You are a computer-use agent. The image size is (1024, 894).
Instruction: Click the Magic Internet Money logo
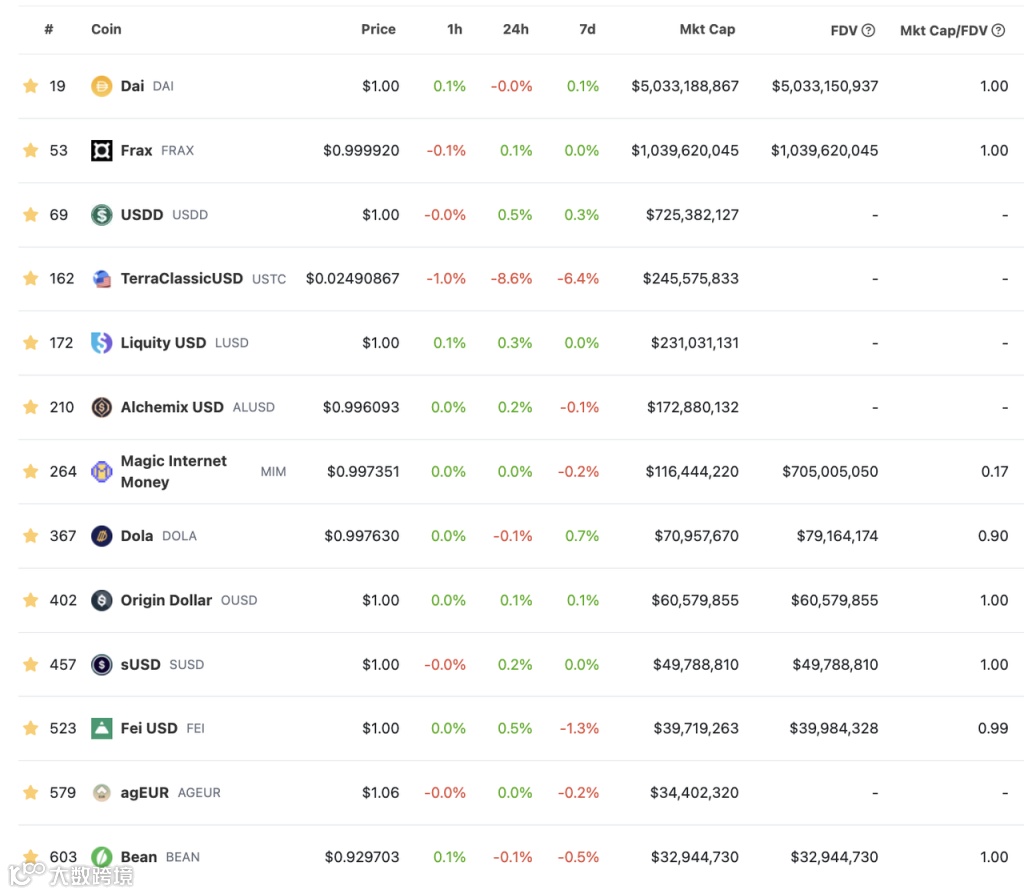coord(101,471)
